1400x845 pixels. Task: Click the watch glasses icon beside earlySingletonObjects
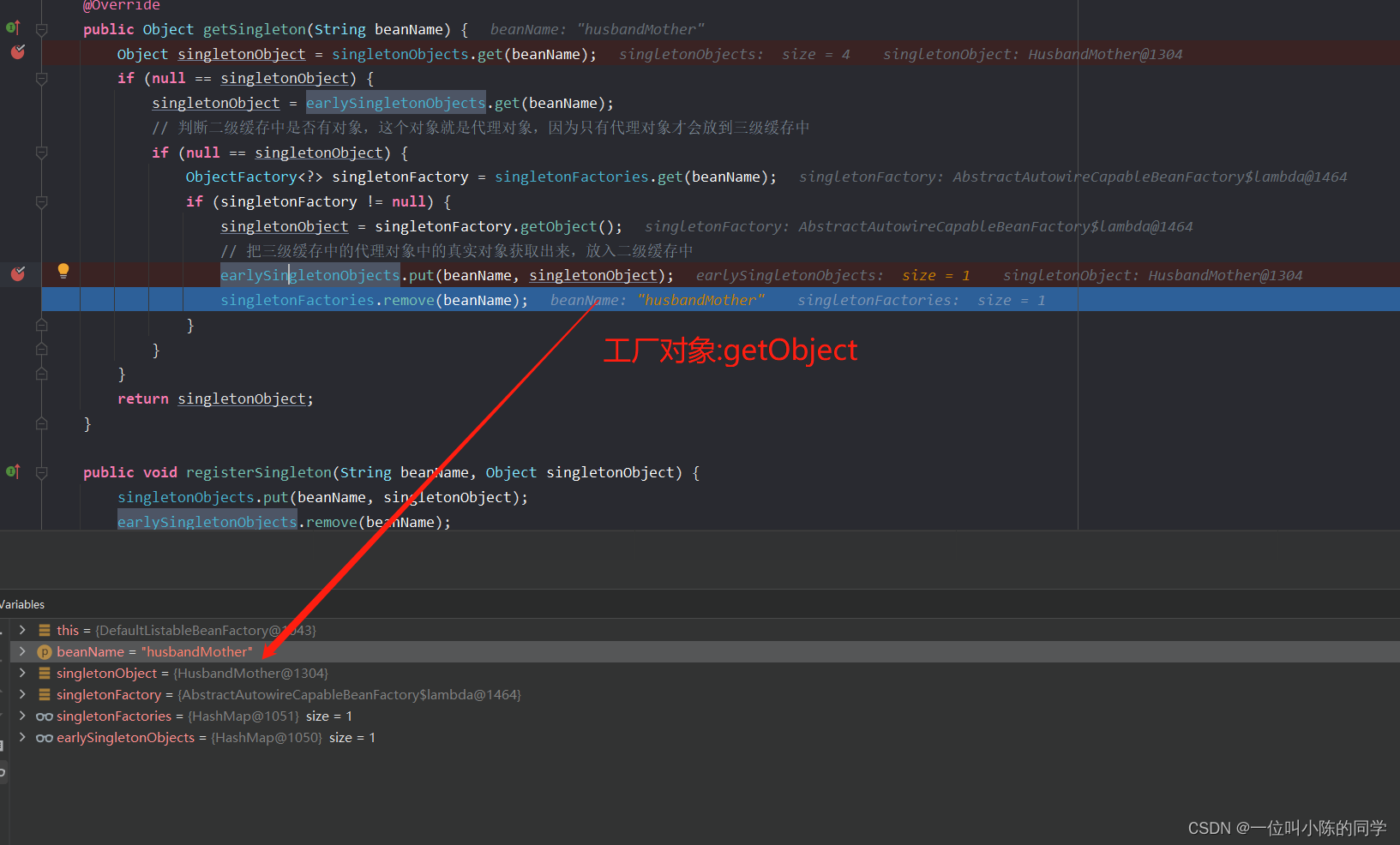45,738
